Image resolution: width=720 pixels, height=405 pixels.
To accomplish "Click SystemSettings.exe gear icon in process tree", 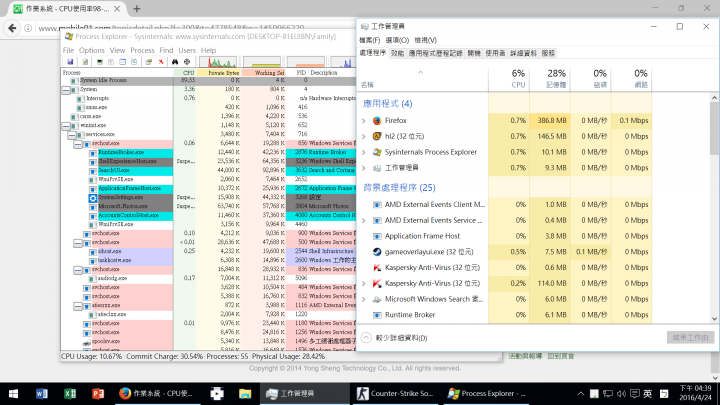I will coord(93,197).
